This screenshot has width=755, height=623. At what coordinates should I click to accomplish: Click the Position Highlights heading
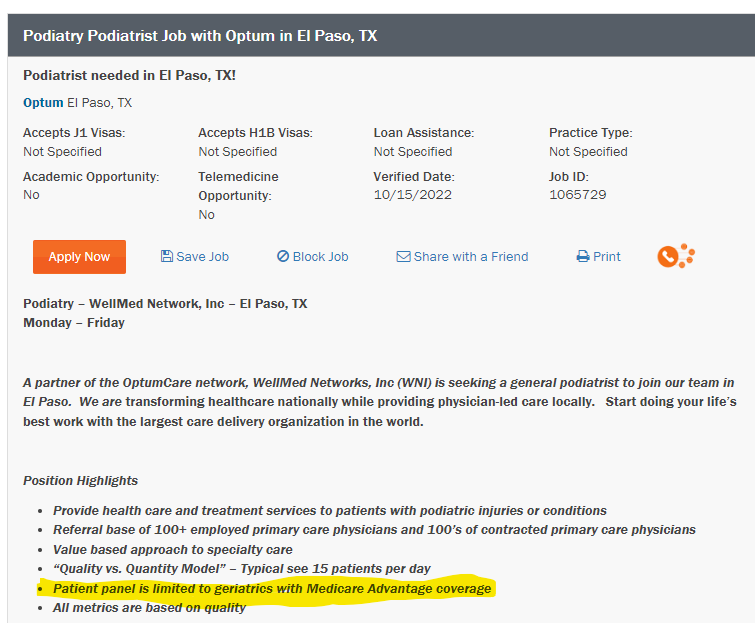pos(80,480)
